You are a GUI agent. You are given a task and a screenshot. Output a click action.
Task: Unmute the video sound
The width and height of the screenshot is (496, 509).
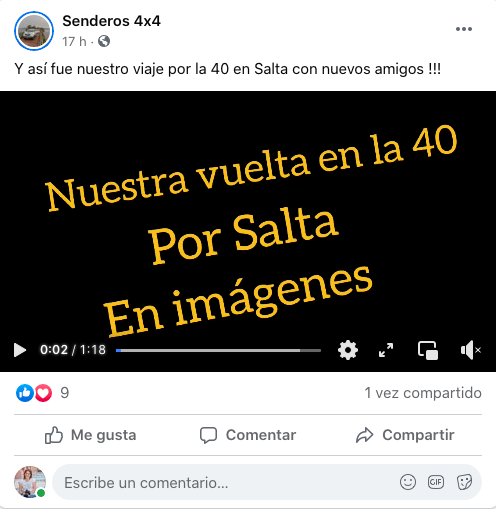(x=470, y=350)
